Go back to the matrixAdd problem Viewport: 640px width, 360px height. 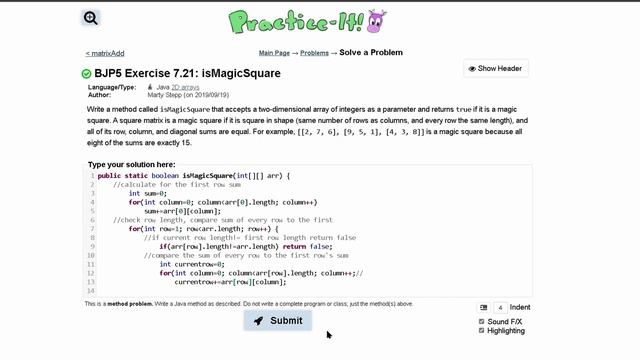coord(105,53)
